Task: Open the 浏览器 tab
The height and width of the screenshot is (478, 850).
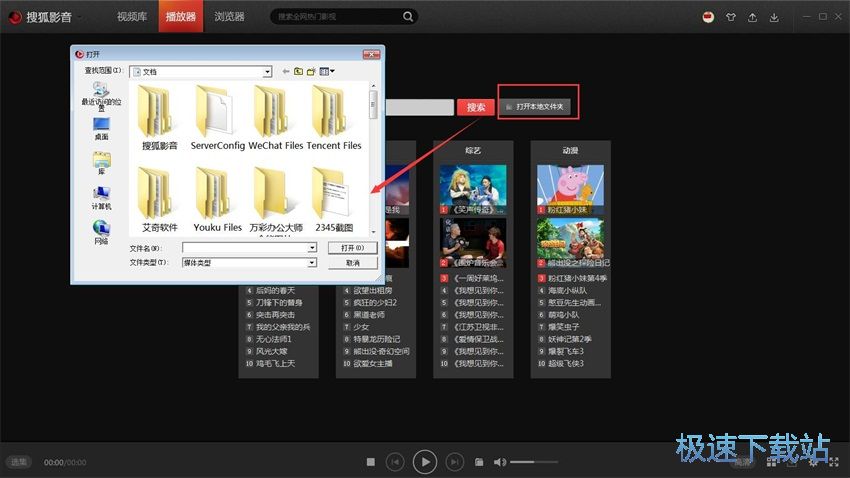Action: click(229, 16)
